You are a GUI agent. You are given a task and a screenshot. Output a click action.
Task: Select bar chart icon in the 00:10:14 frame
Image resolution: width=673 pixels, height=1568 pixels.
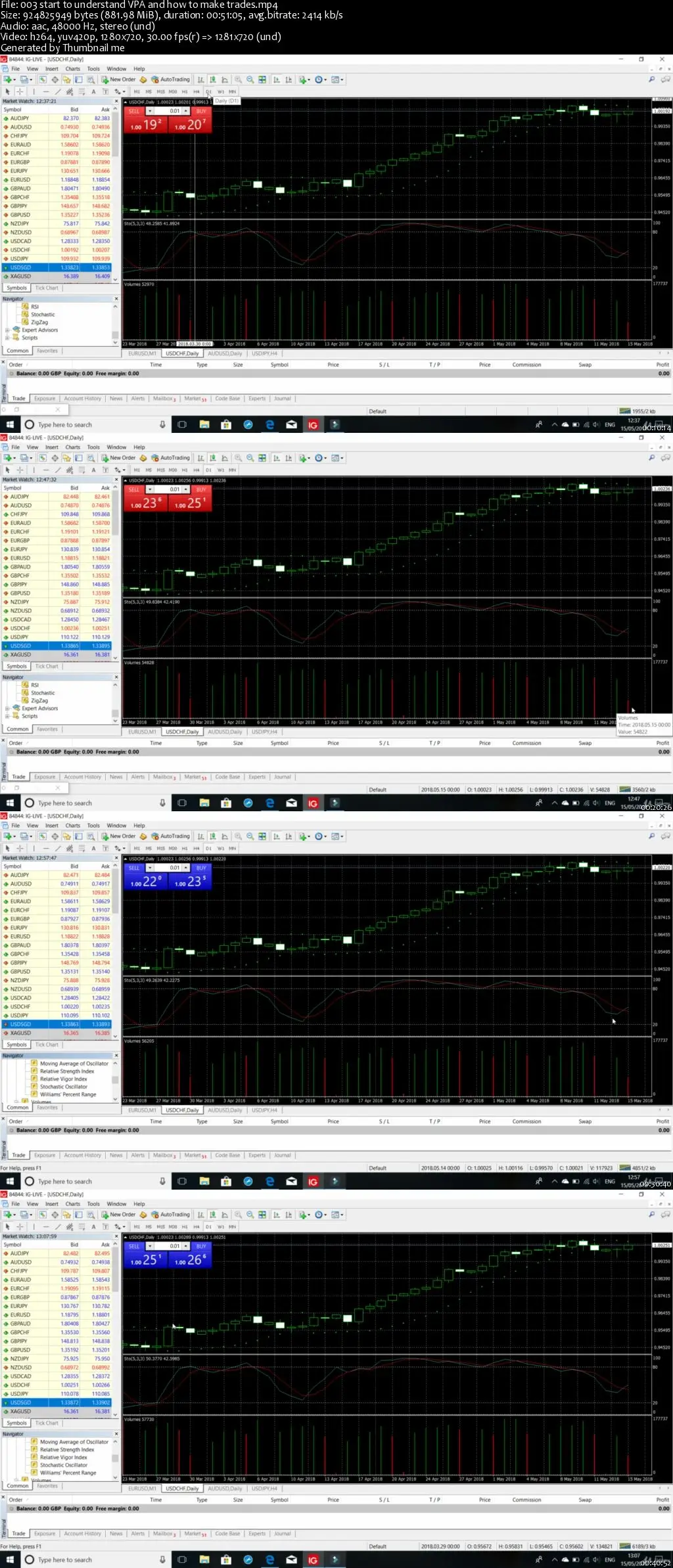click(201, 79)
